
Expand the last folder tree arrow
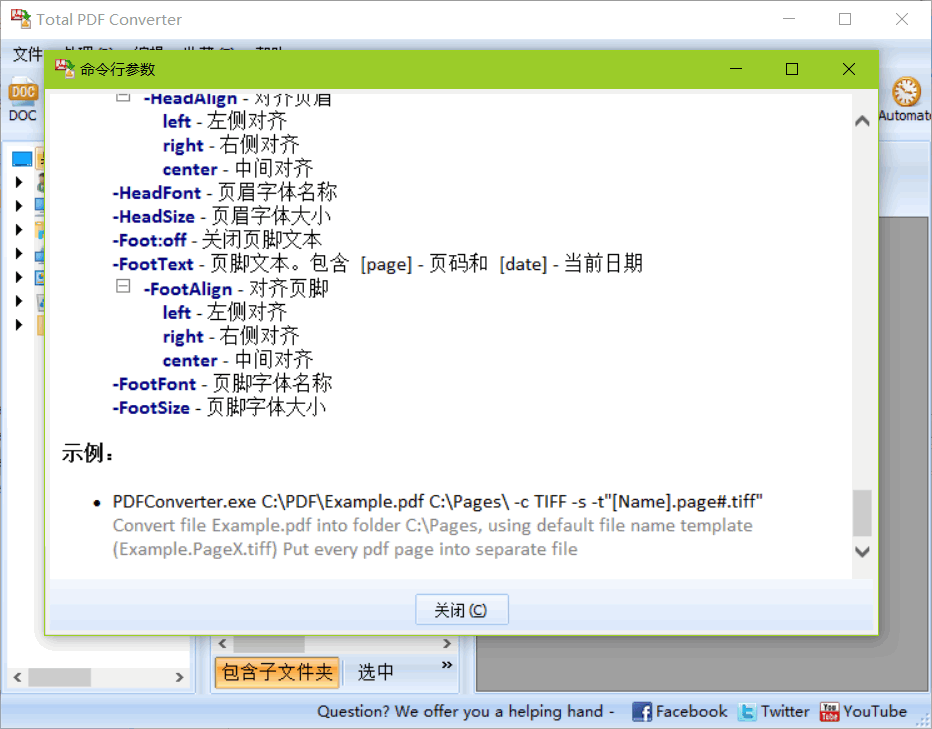click(19, 325)
